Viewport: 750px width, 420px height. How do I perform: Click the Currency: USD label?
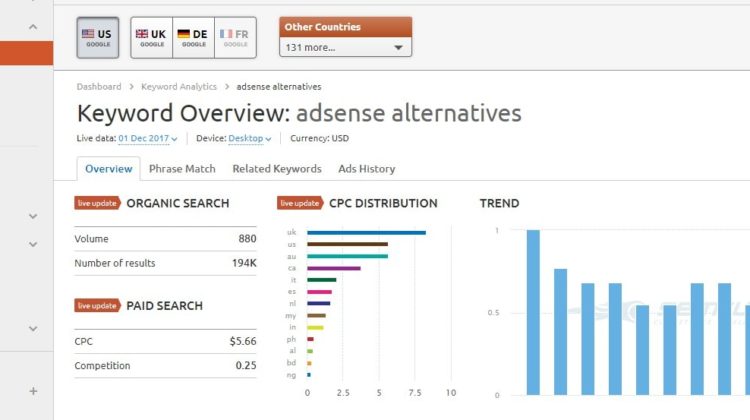click(320, 138)
